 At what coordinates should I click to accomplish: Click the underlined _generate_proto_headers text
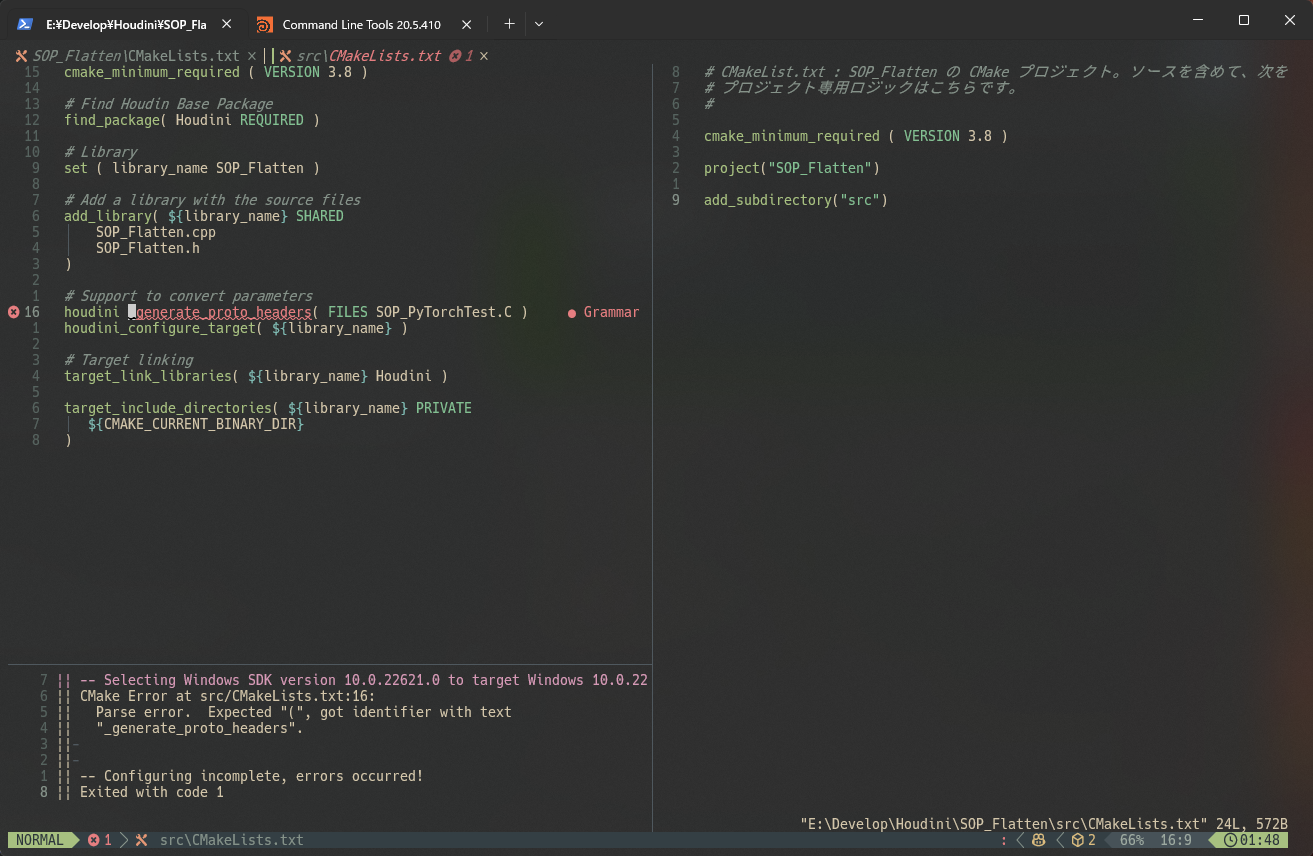click(x=220, y=312)
